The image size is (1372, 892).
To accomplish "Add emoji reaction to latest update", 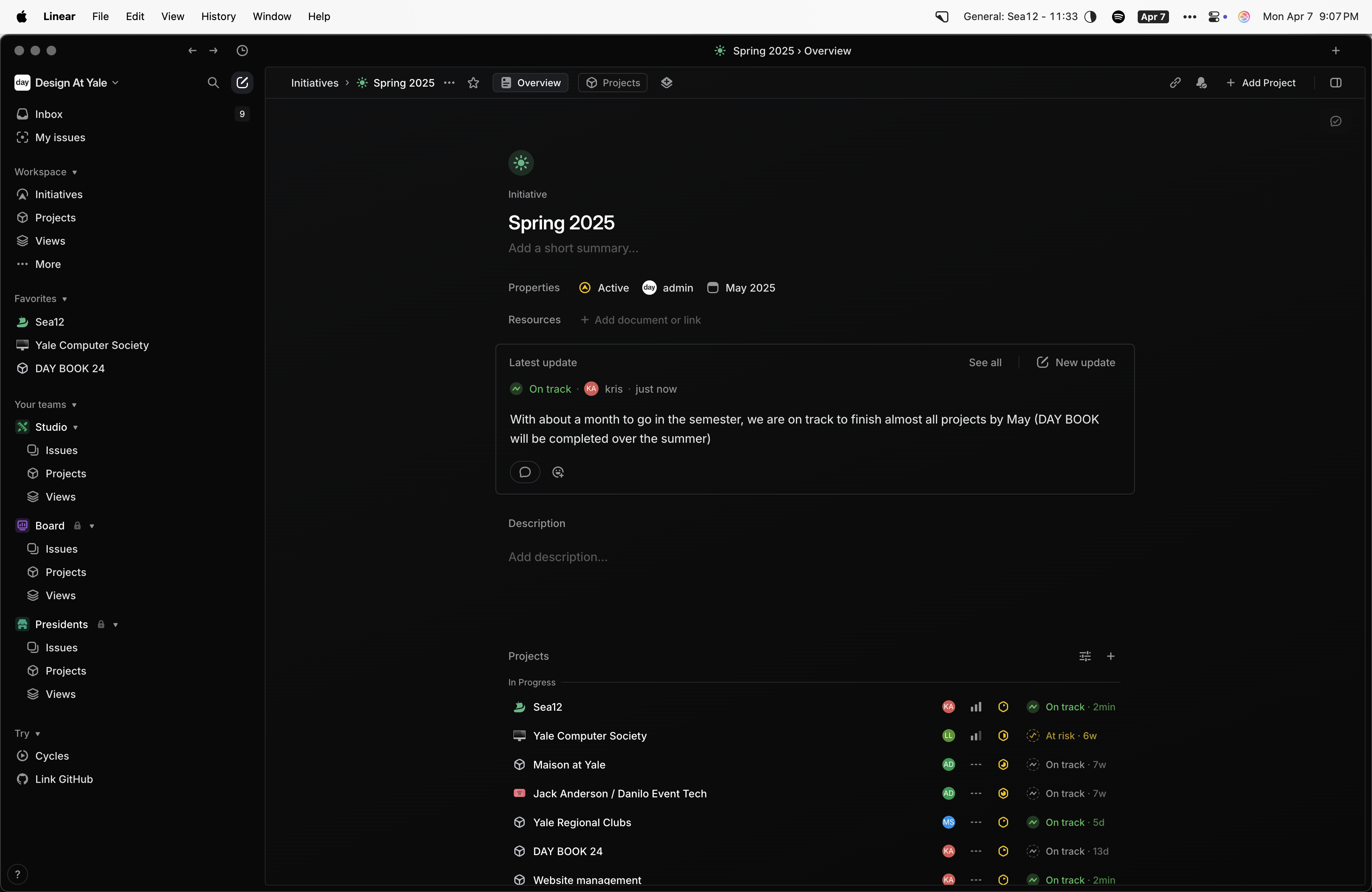I will tap(558, 472).
